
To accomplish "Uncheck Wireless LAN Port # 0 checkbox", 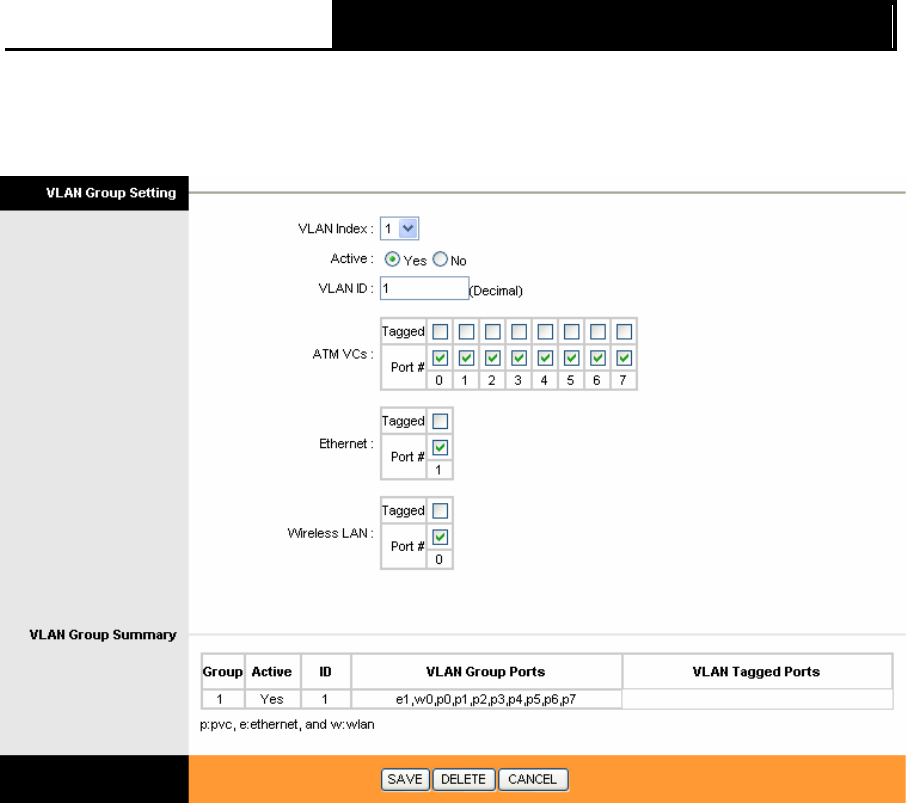I will click(x=440, y=537).
